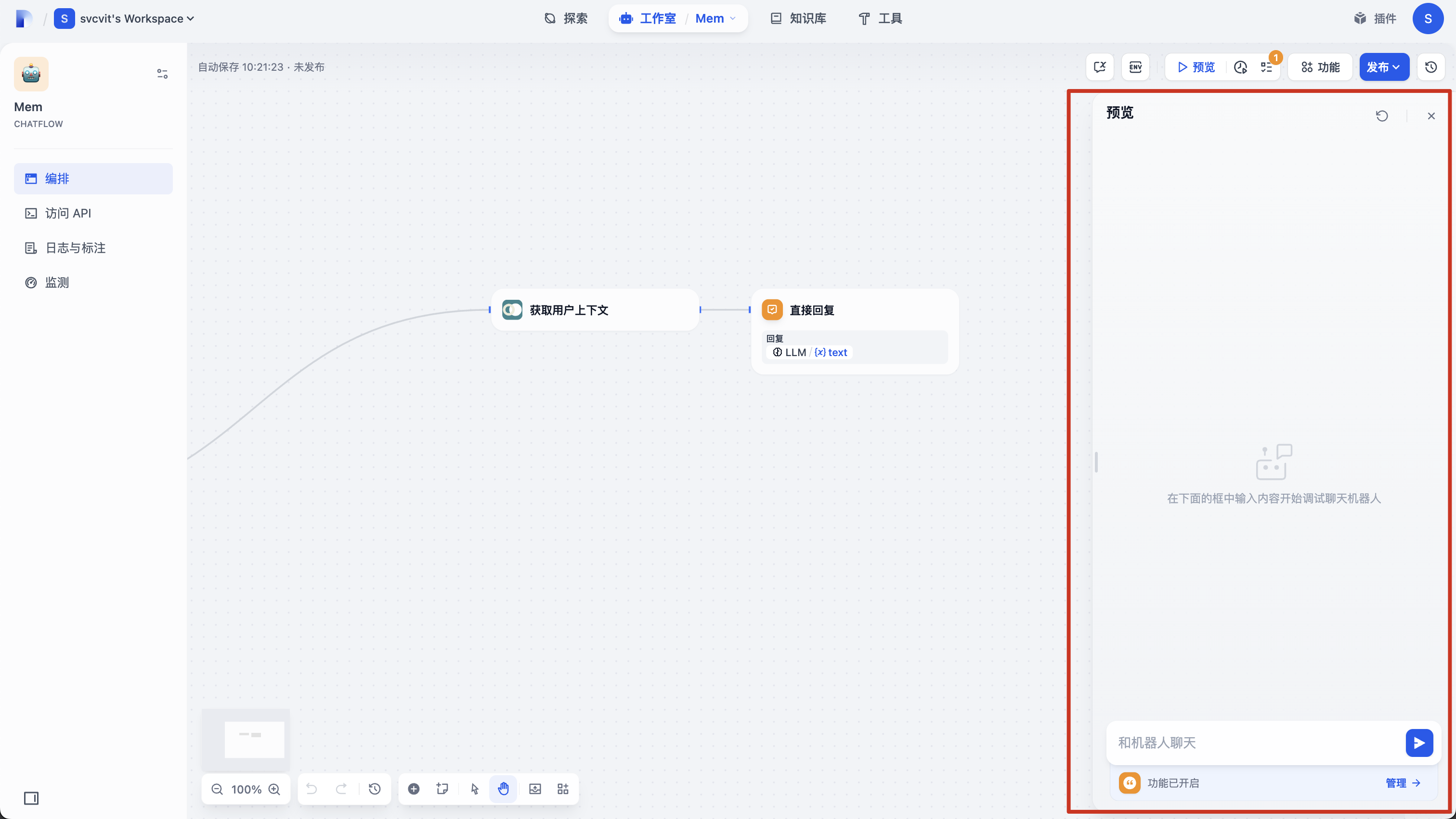Click the 功能 features button
Image resolution: width=1456 pixels, height=819 pixels.
coord(1320,67)
